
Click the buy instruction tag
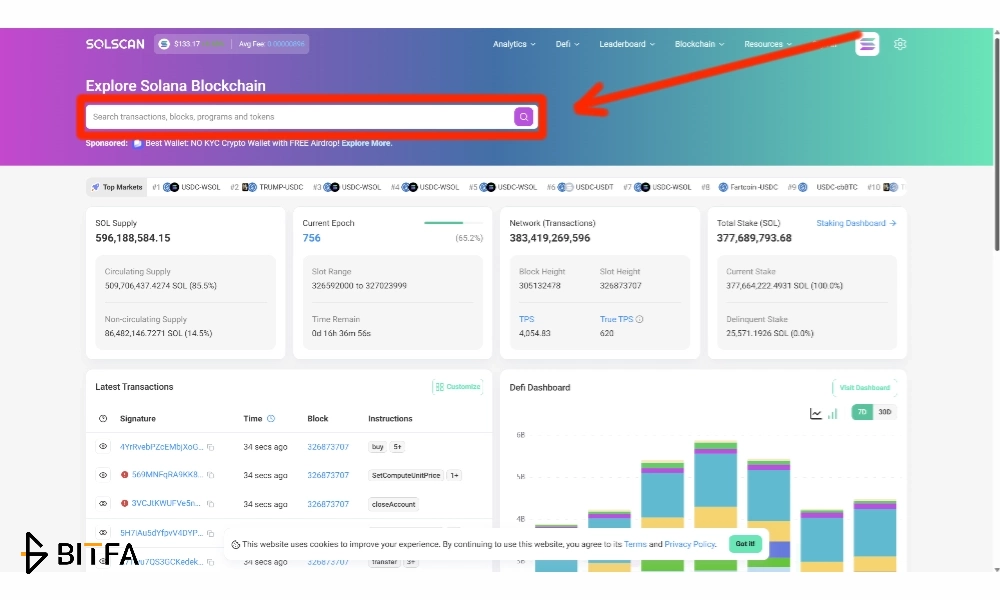(378, 447)
